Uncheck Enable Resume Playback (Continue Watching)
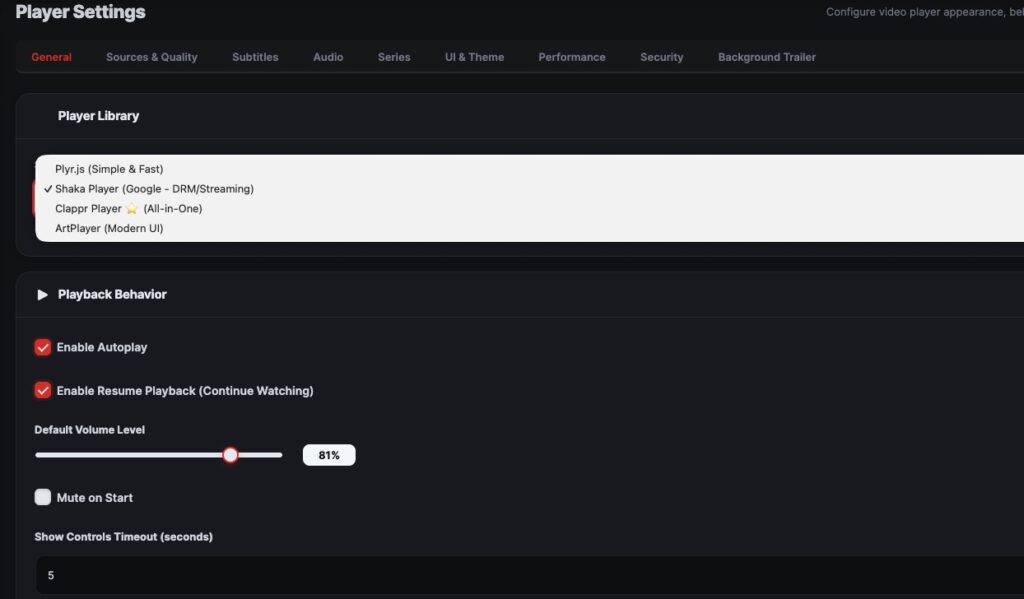Image resolution: width=1024 pixels, height=599 pixels. 43,390
